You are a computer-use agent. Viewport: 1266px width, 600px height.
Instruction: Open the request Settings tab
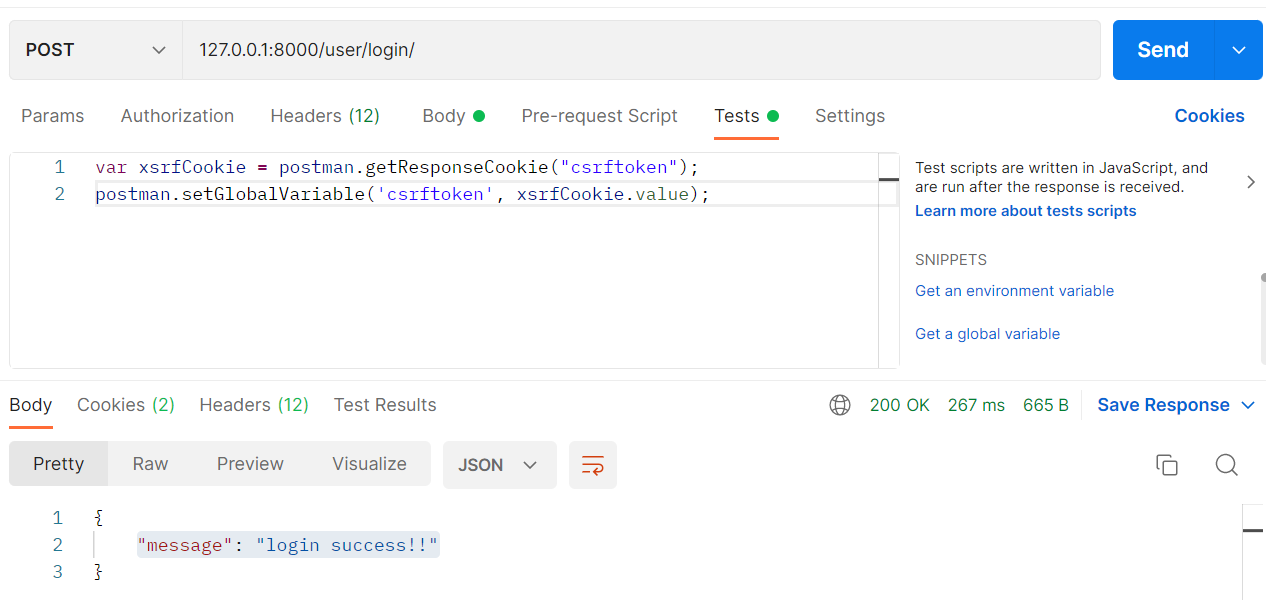pos(850,116)
